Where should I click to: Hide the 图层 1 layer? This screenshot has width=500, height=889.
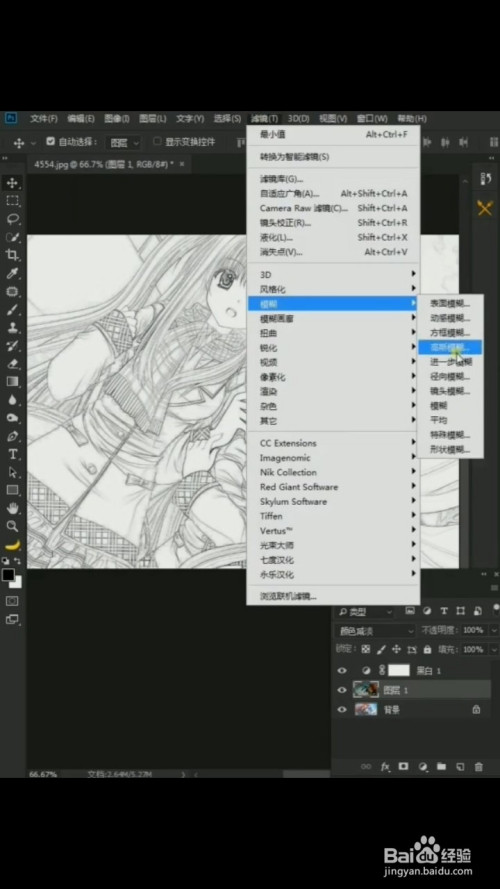(342, 690)
